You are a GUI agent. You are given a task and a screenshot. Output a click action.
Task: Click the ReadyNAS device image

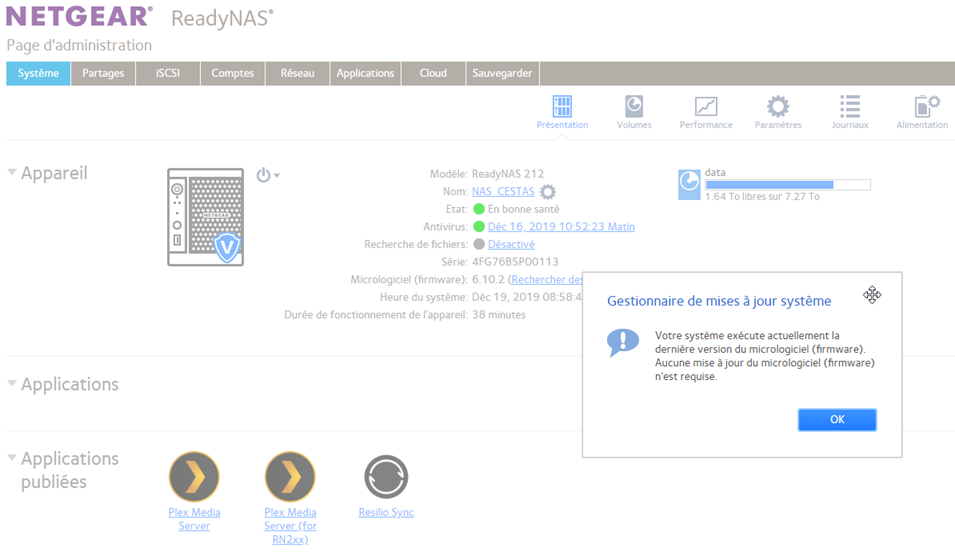pos(205,217)
